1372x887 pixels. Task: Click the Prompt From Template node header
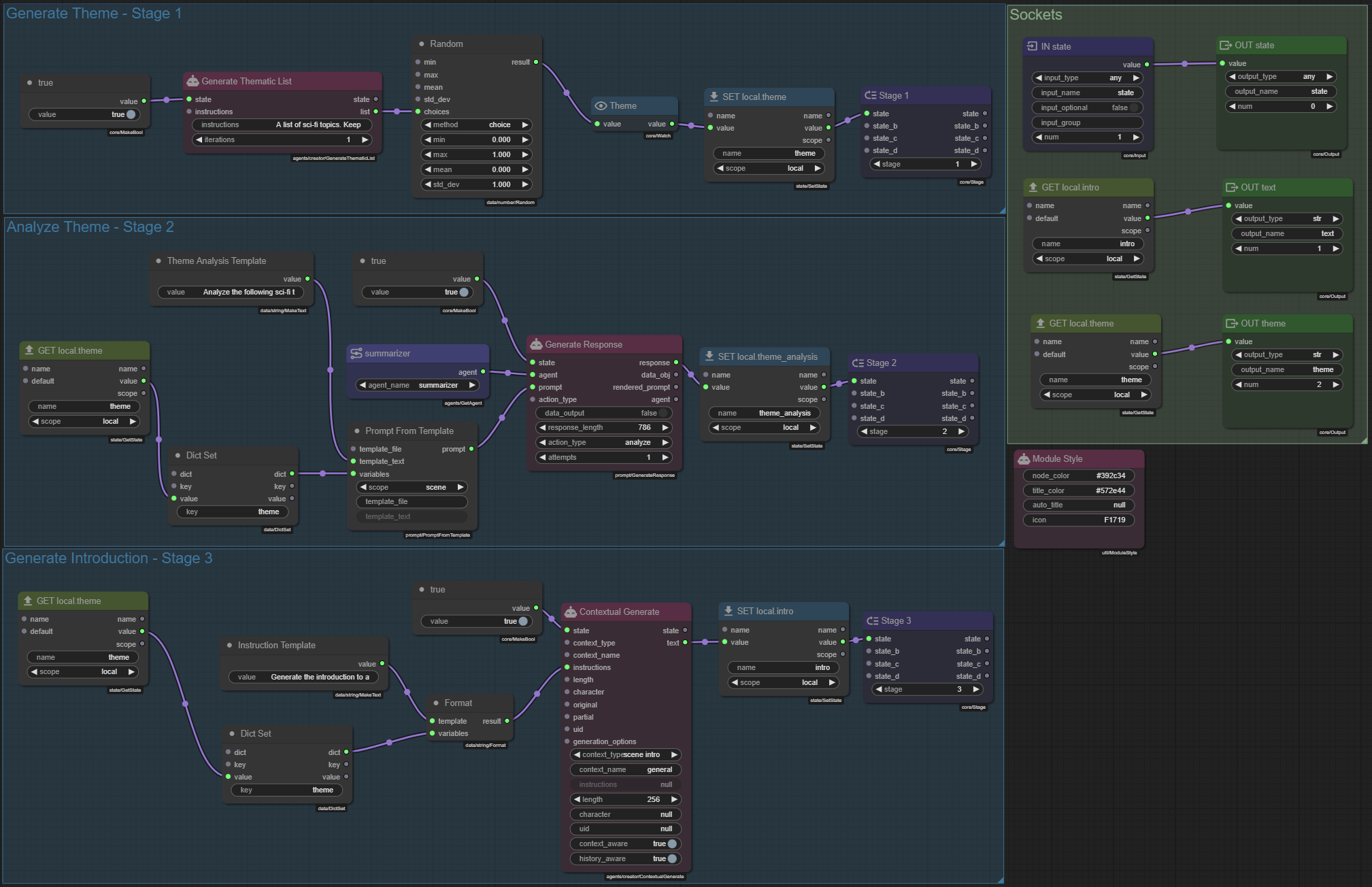(x=409, y=431)
